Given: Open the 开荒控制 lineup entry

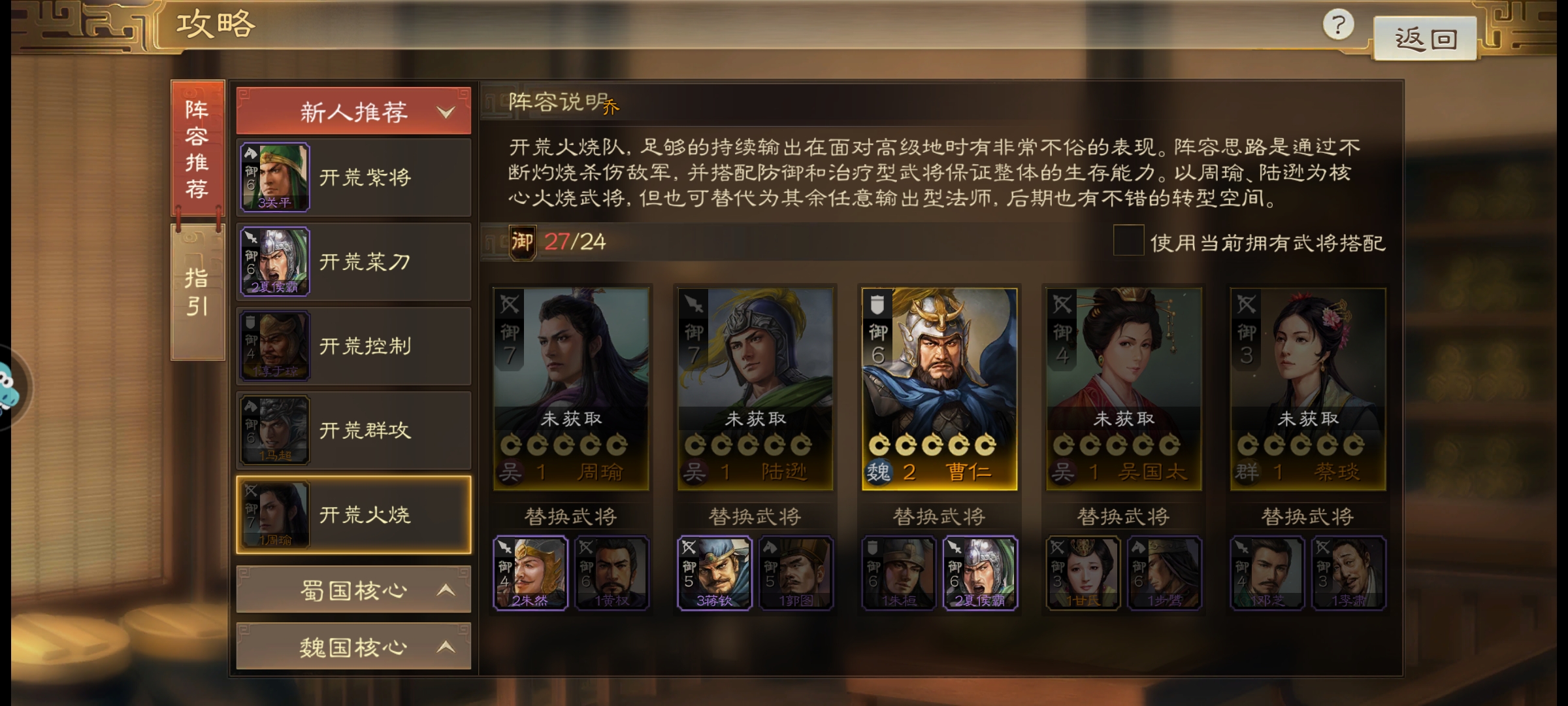Looking at the screenshot, I should point(353,346).
